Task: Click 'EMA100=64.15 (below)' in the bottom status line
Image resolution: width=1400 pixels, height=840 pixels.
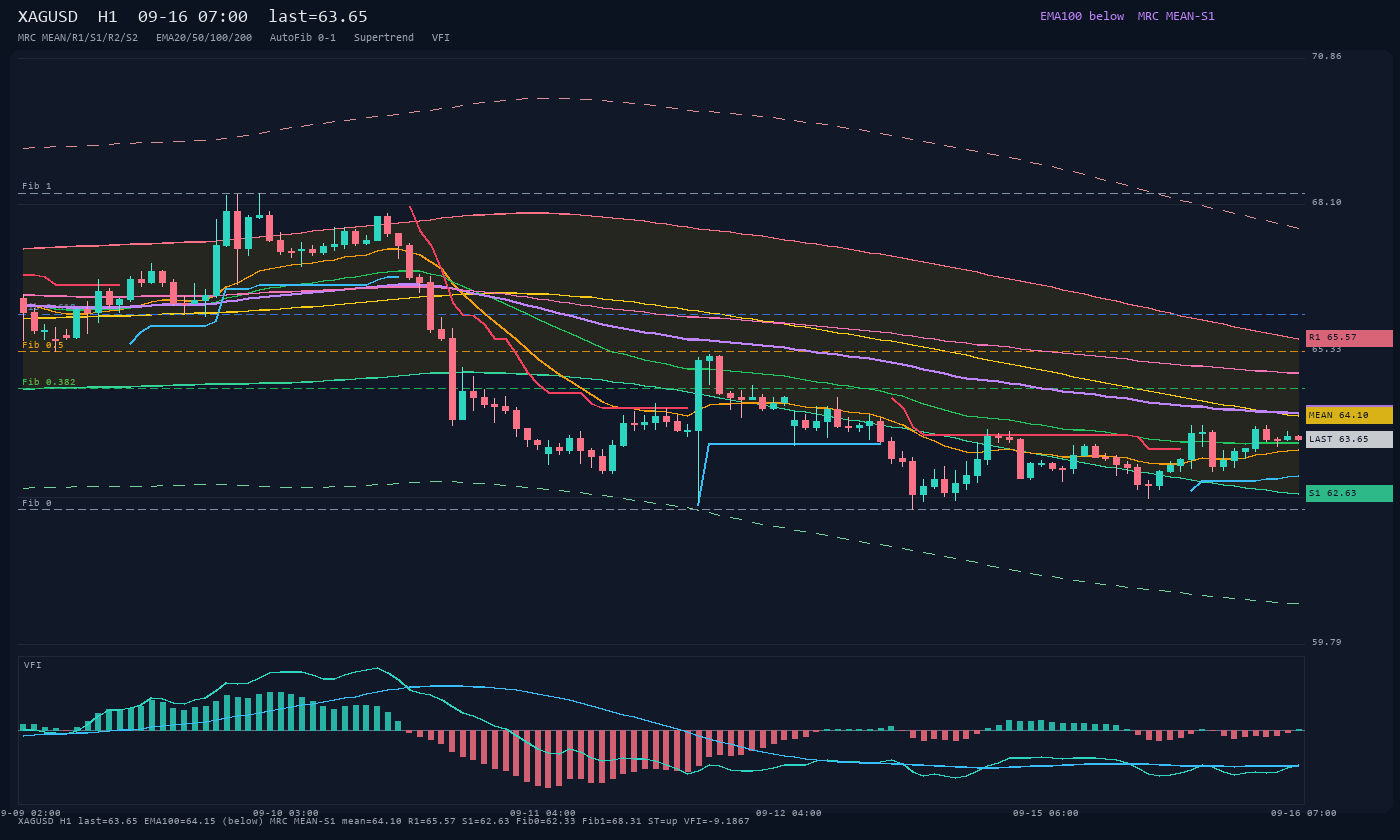Action: pyautogui.click(x=204, y=821)
